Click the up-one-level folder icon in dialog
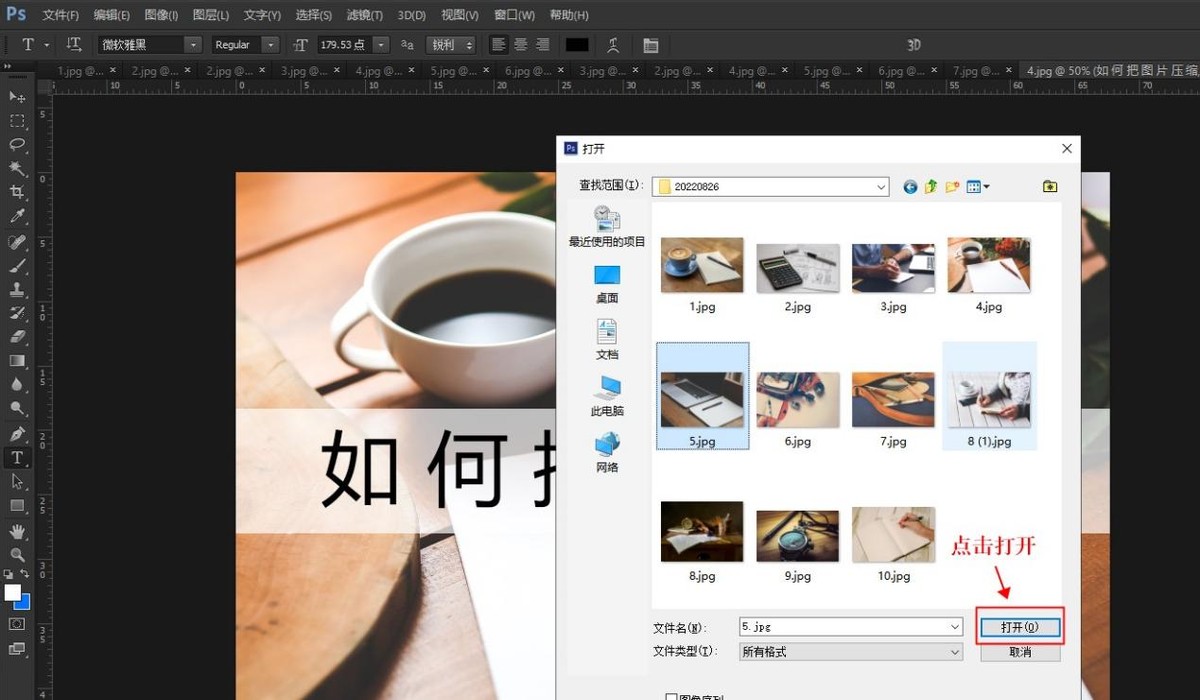The height and width of the screenshot is (700, 1200). tap(930, 186)
